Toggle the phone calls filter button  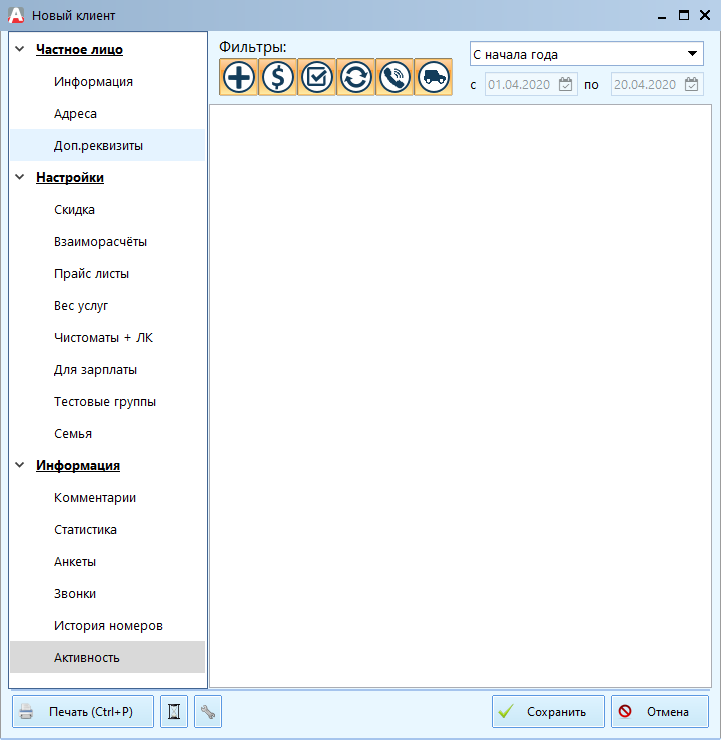coord(394,77)
